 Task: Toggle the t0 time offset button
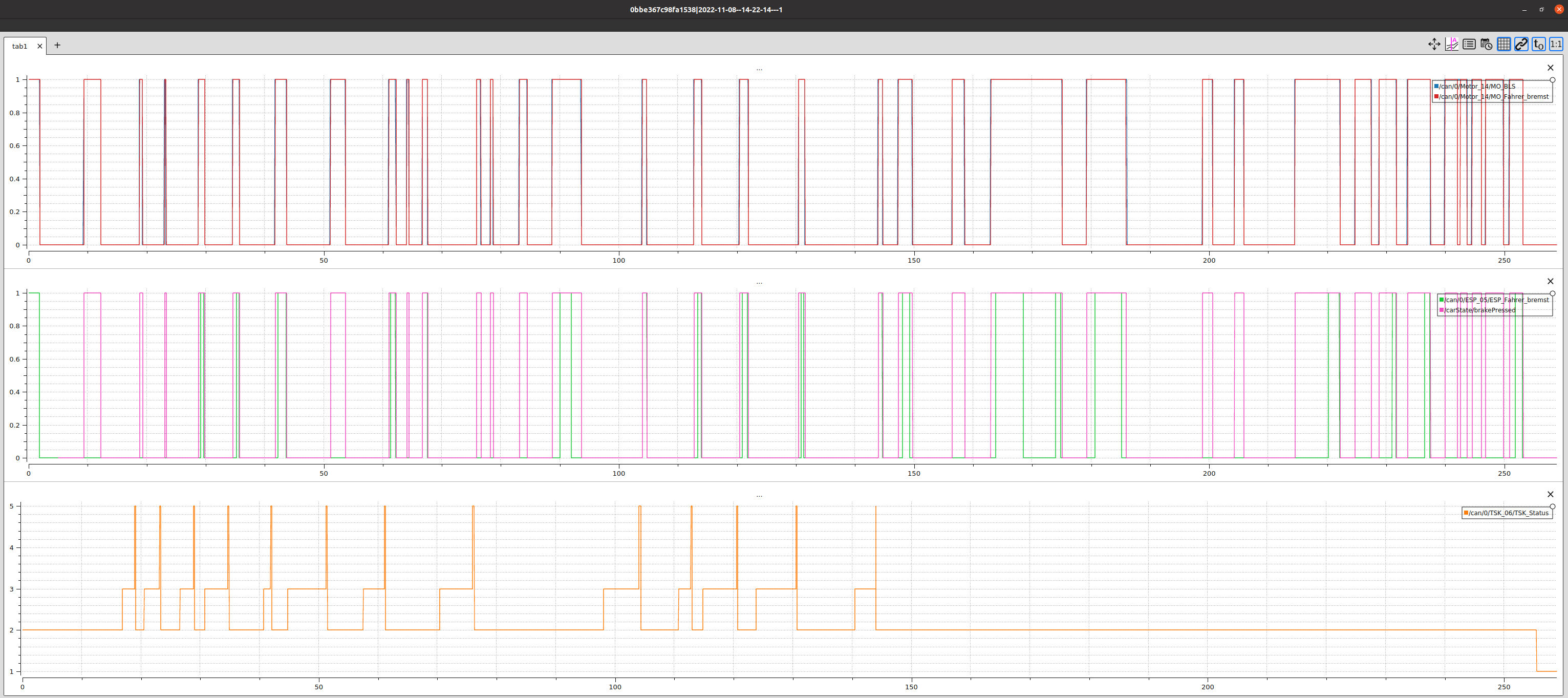click(1539, 45)
